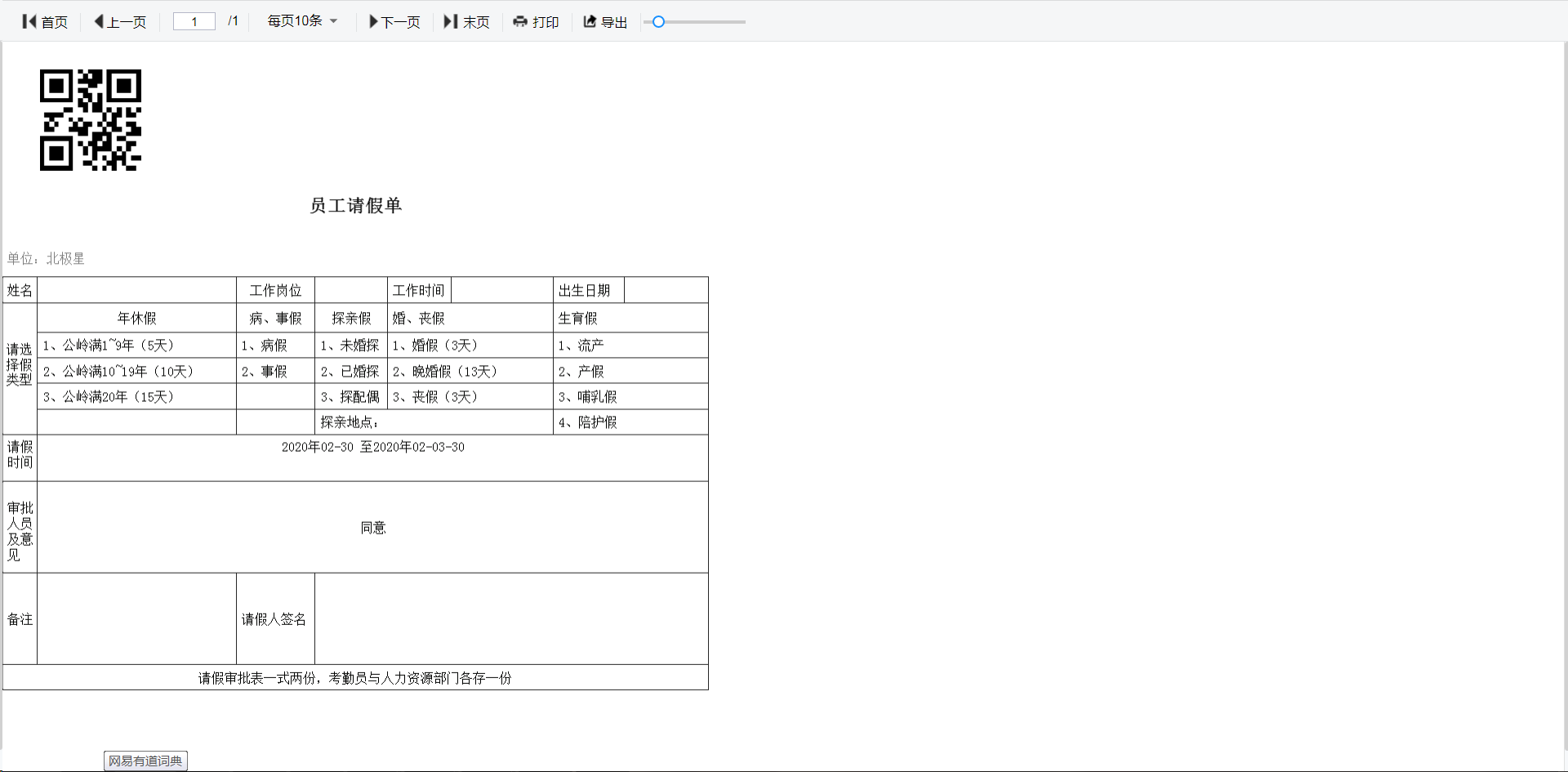1568x772 pixels.
Task: Click the 1、流产 cell
Action: point(630,346)
